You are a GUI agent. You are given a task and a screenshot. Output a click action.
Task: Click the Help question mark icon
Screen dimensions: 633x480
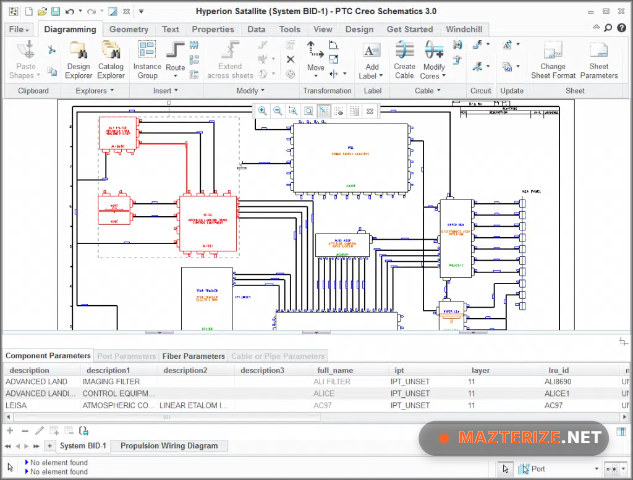pos(621,28)
